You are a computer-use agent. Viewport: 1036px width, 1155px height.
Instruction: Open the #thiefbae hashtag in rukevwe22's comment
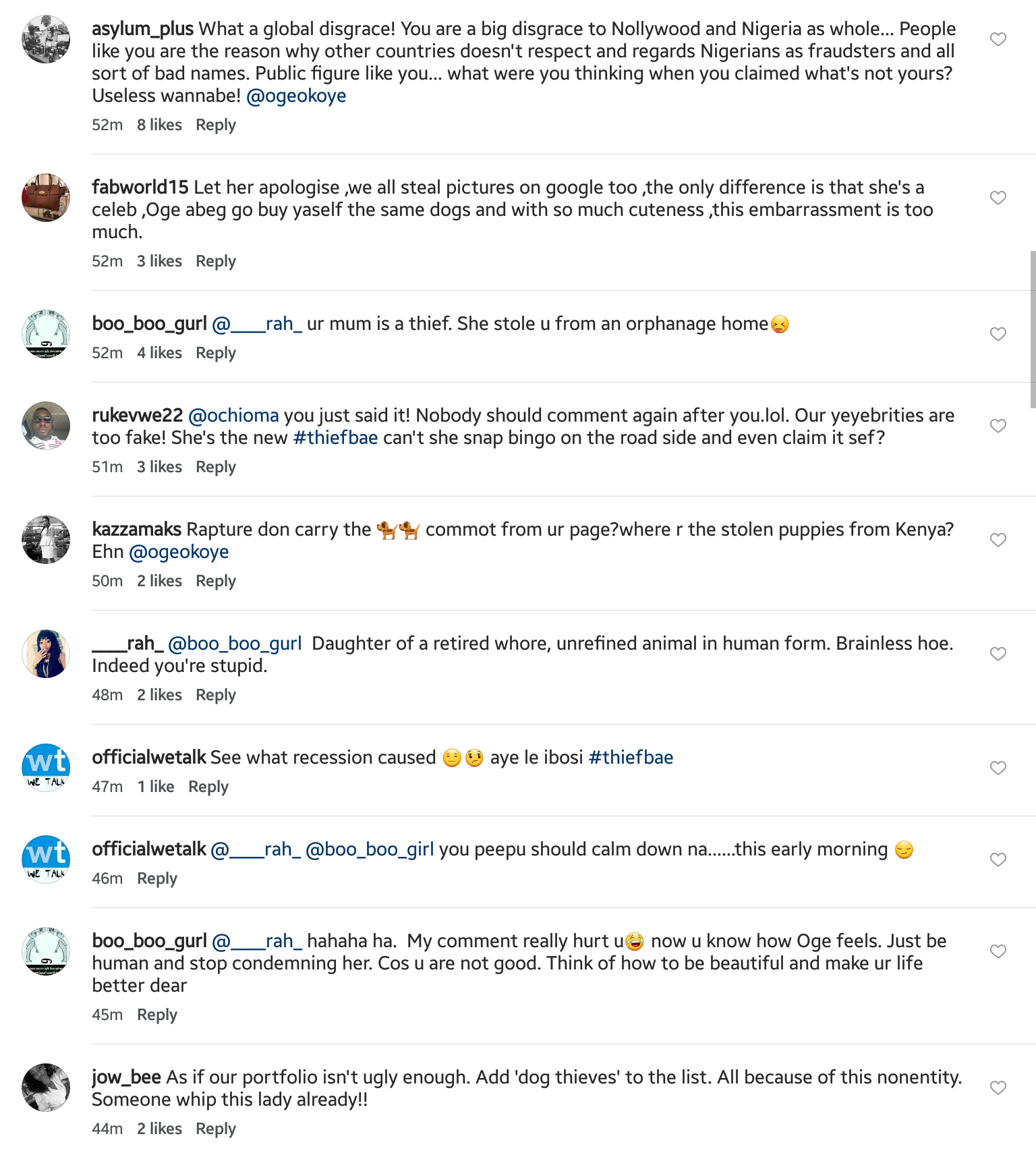click(335, 438)
